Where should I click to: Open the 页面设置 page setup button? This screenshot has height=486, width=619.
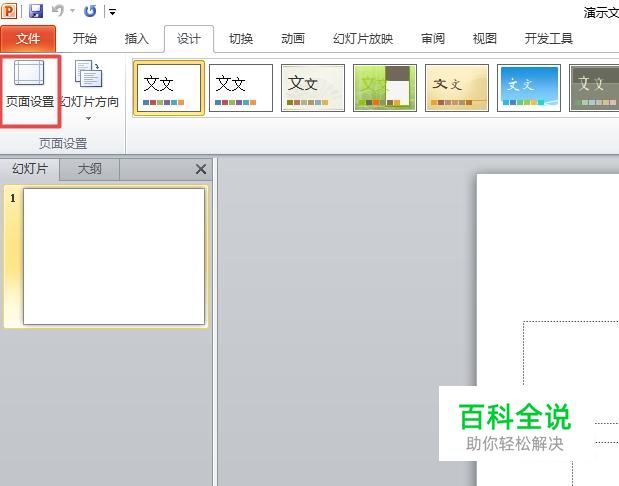(x=30, y=91)
